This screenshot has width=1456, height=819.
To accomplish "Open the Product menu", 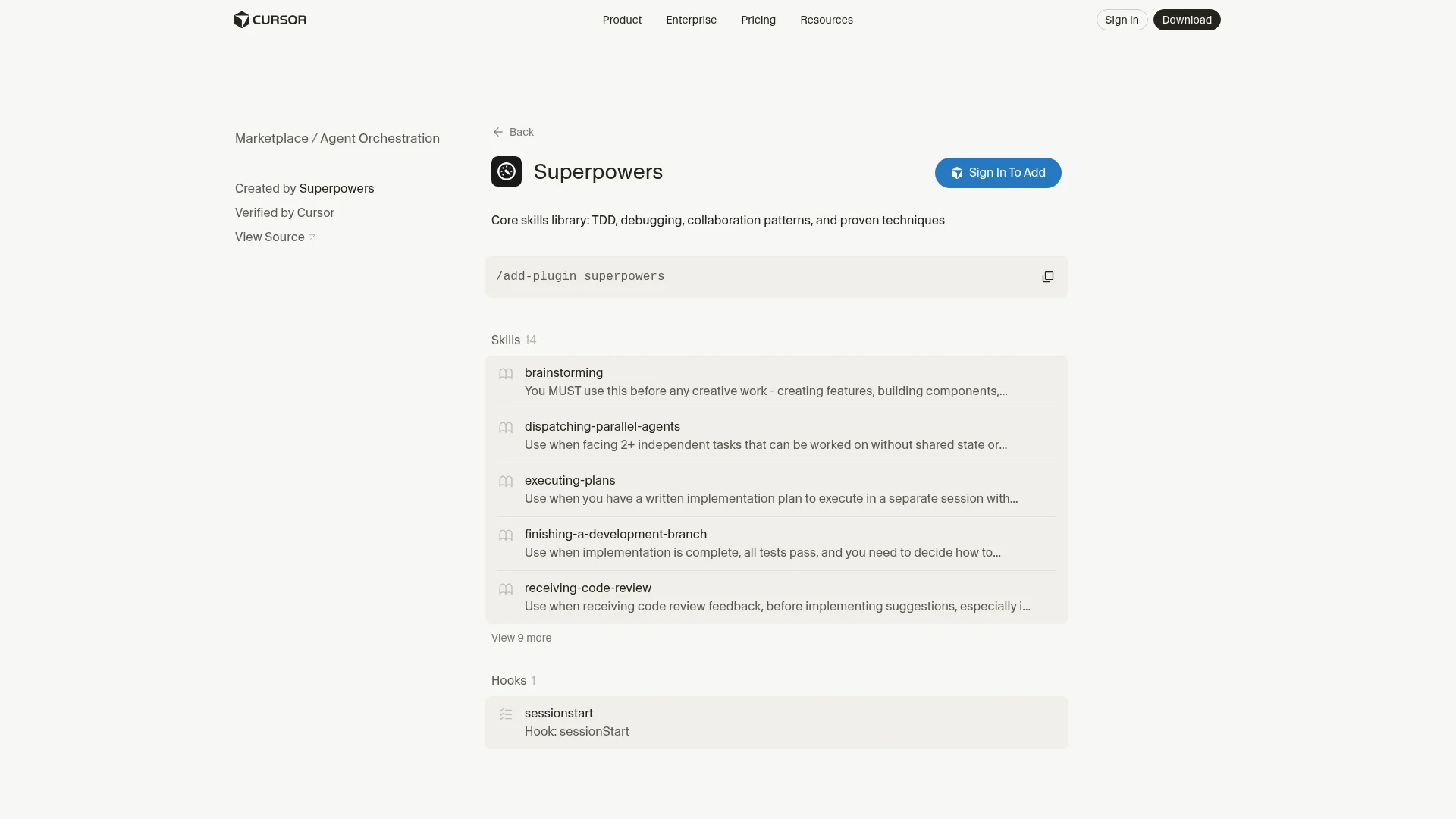I will point(622,20).
